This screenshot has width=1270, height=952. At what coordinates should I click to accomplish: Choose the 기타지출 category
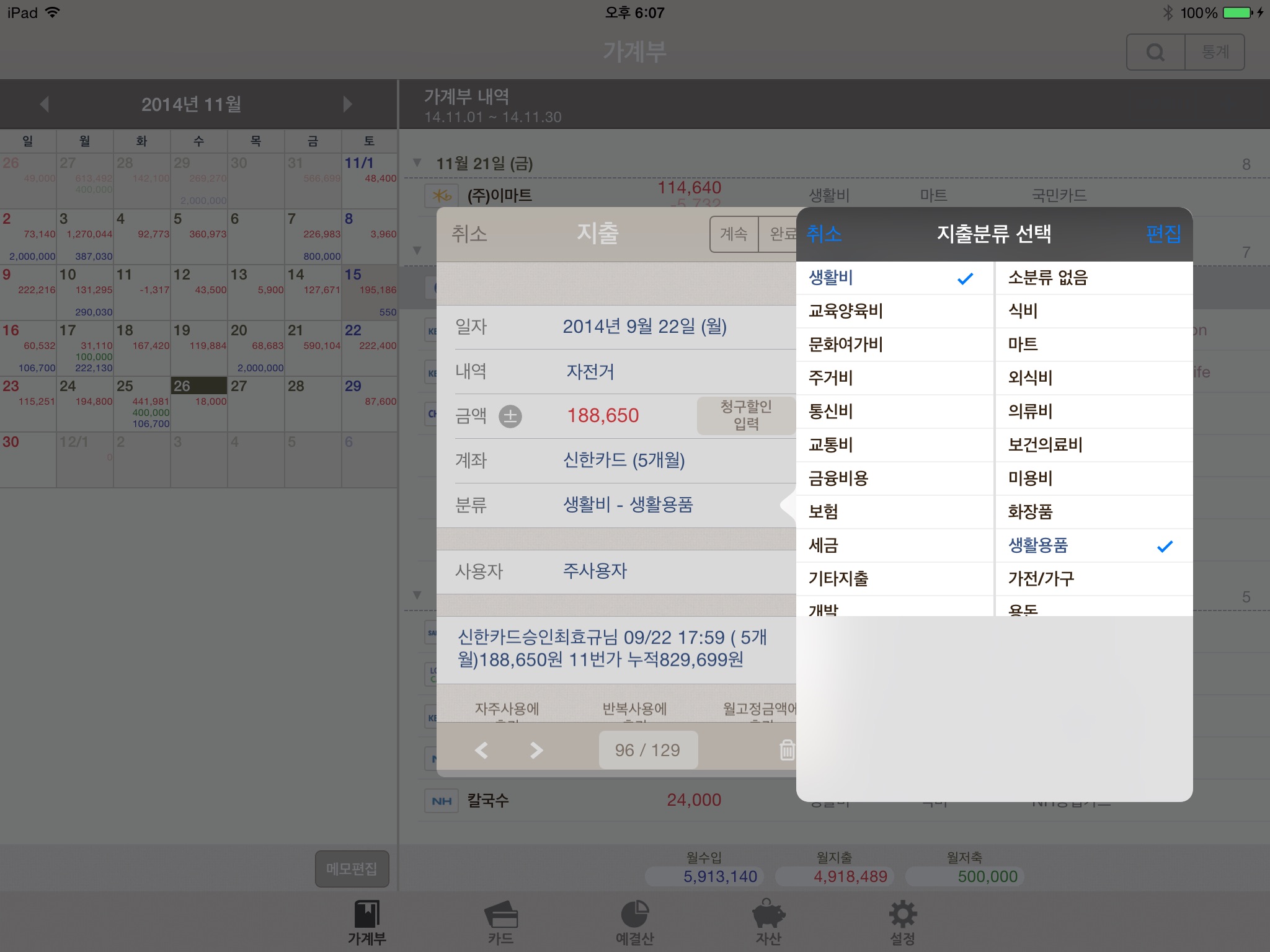tap(895, 579)
